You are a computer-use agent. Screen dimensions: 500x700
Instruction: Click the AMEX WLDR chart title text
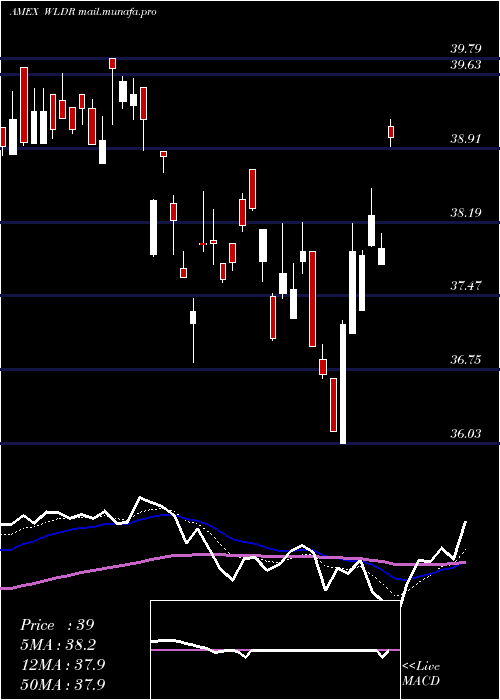83,12
